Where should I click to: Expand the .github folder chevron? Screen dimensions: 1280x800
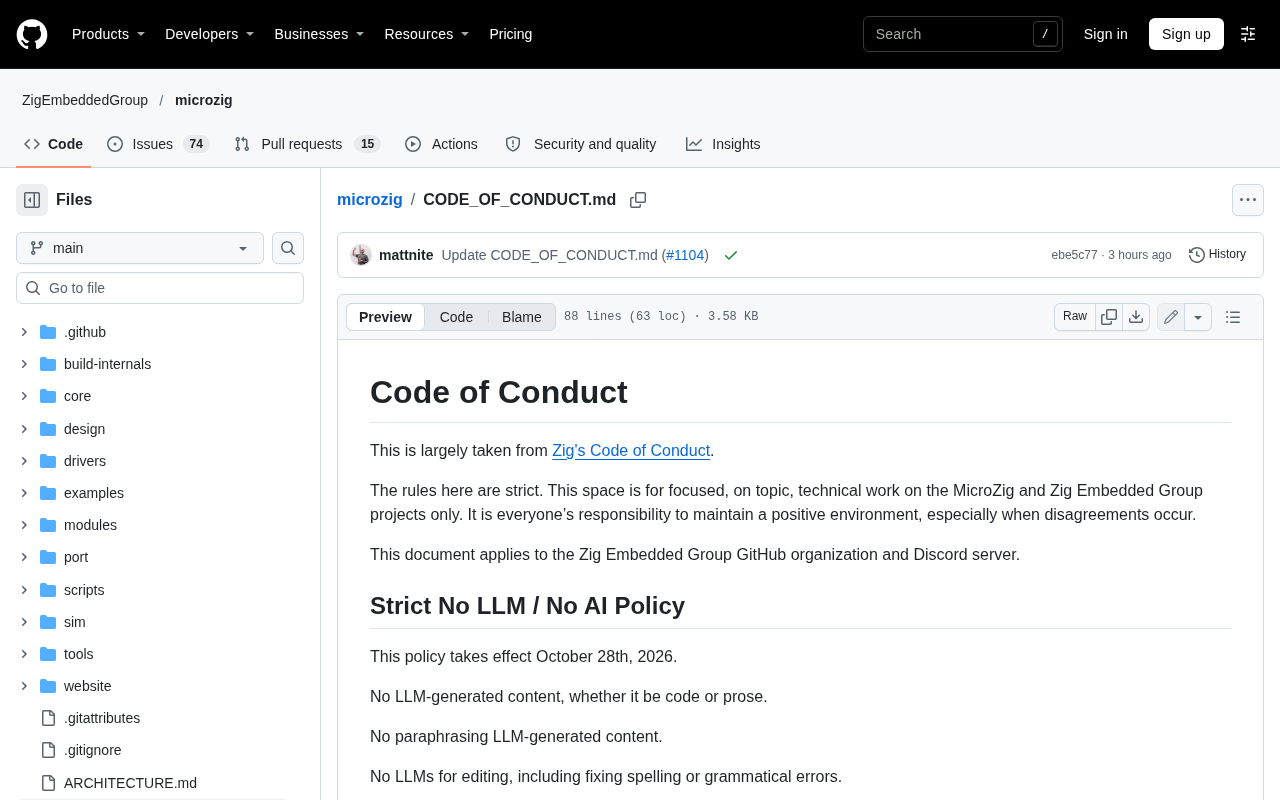pyautogui.click(x=24, y=332)
